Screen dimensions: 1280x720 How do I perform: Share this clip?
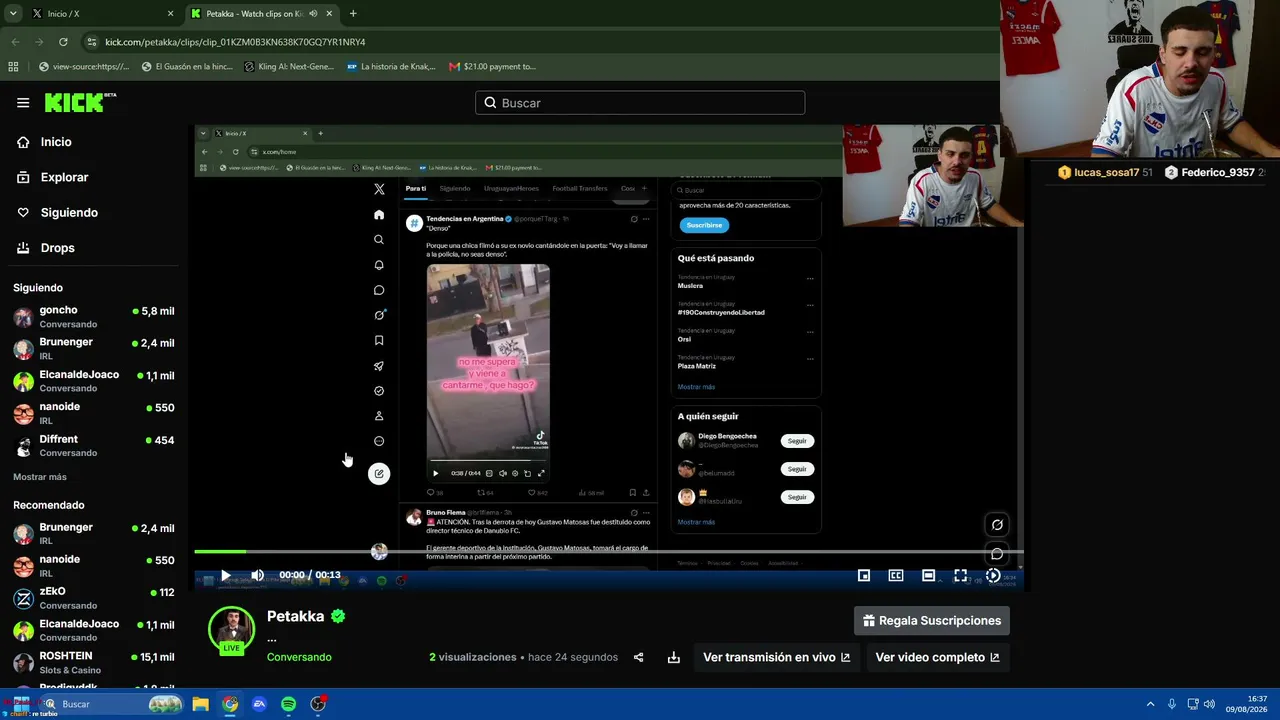point(638,657)
